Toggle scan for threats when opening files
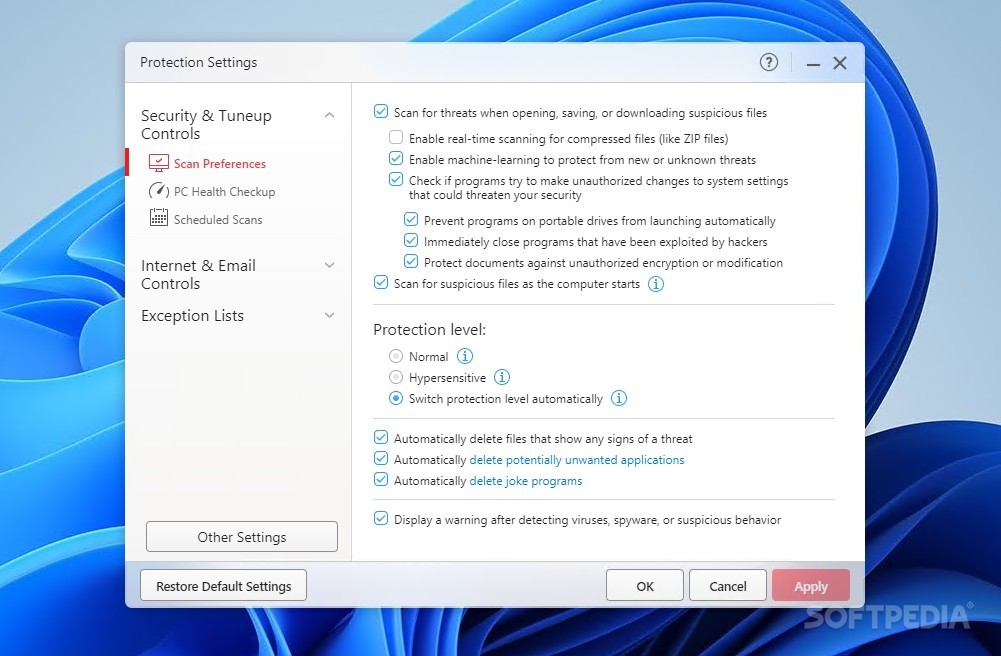 [x=380, y=112]
